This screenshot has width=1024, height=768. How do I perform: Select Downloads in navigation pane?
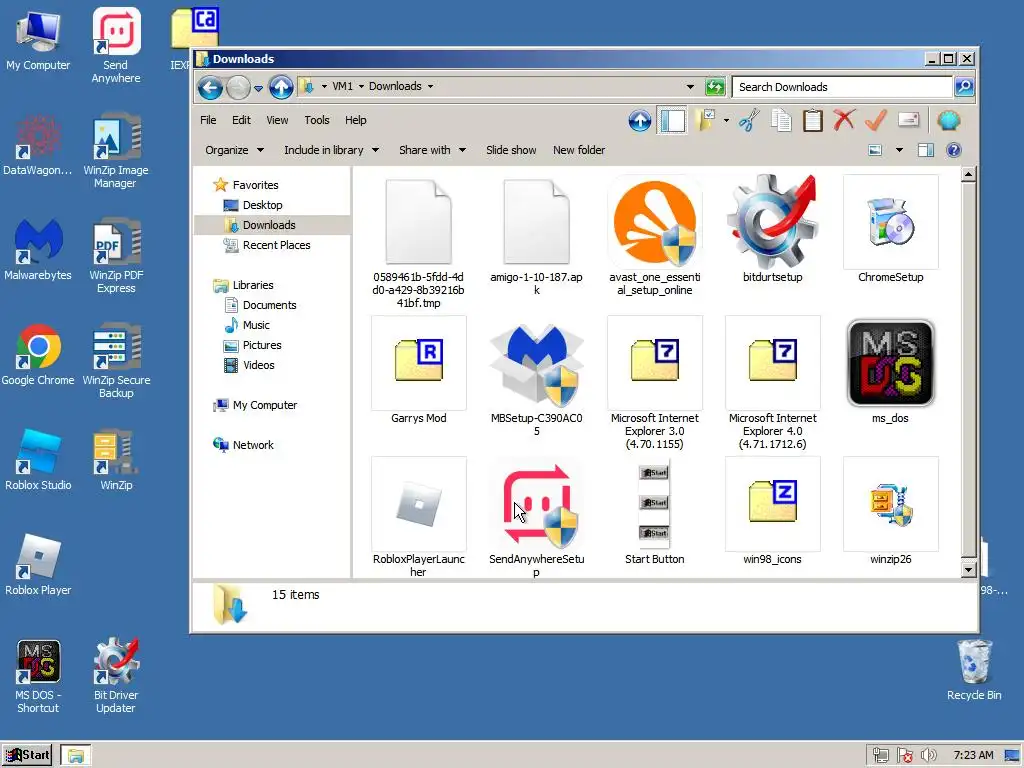coord(269,225)
